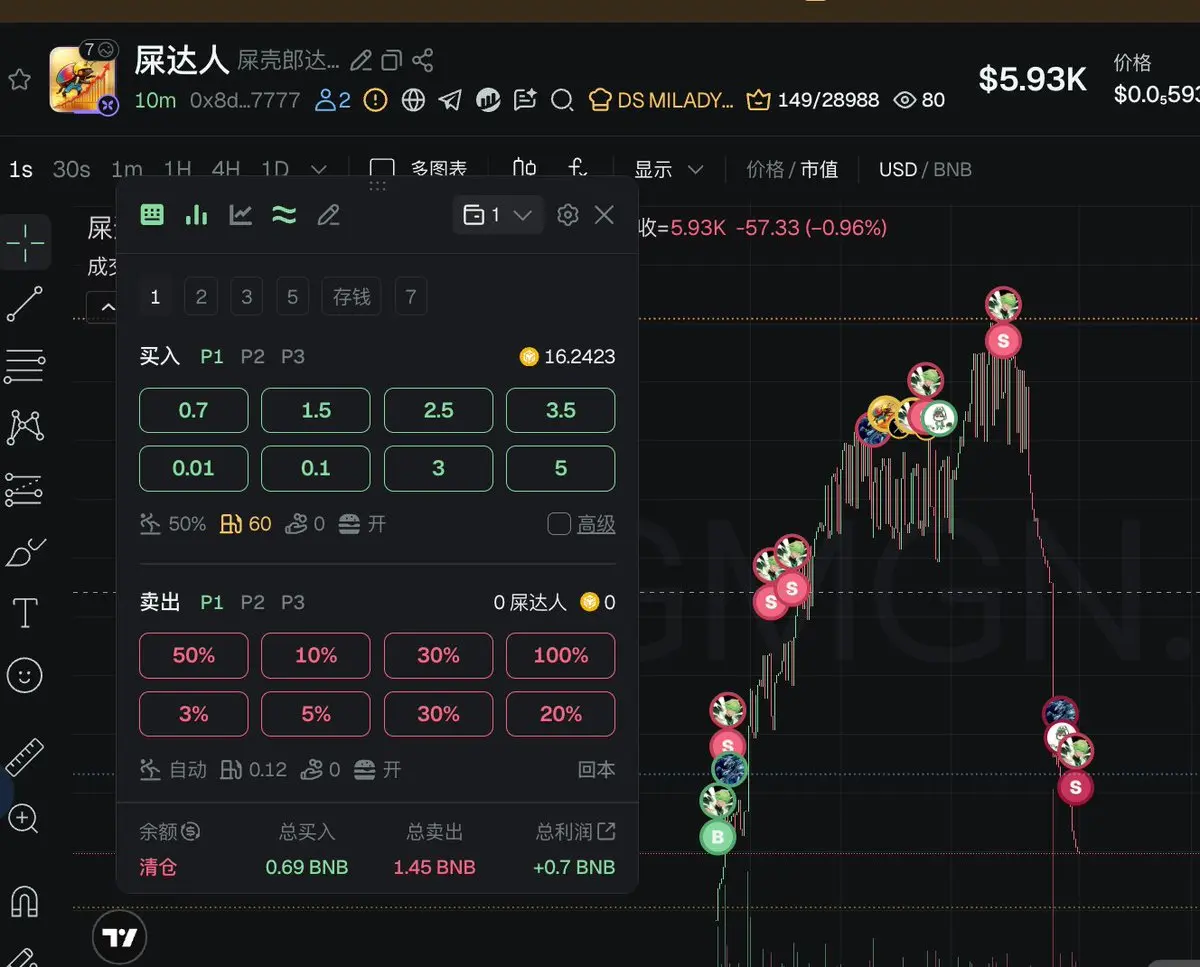
Task: Sell 100% of holdings
Action: click(x=560, y=656)
